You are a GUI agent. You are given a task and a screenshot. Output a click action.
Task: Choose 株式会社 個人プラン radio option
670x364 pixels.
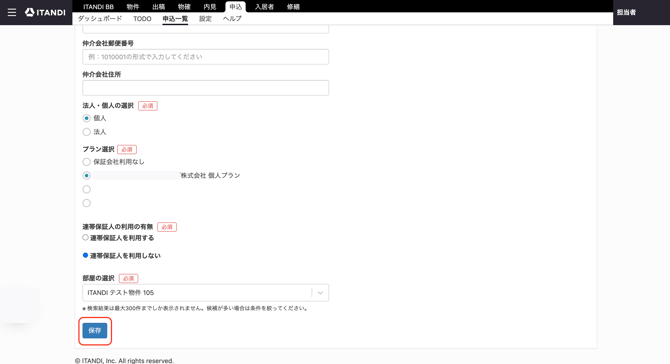point(86,176)
